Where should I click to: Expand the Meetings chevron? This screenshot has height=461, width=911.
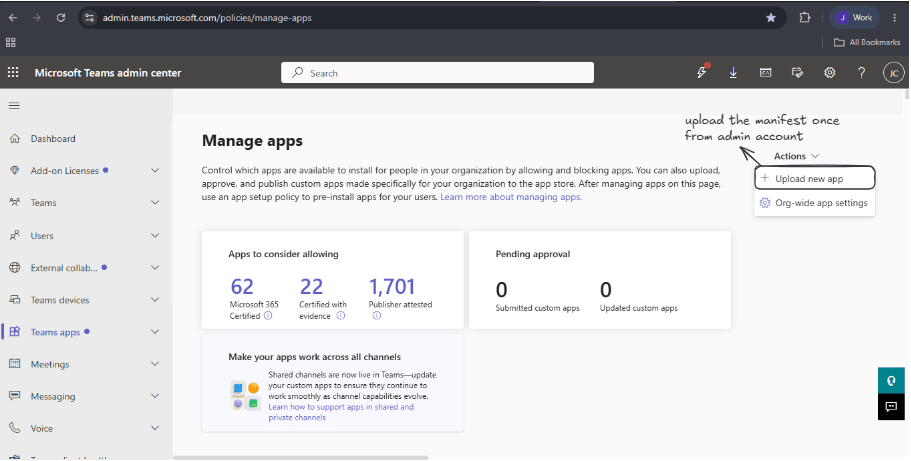[x=155, y=364]
